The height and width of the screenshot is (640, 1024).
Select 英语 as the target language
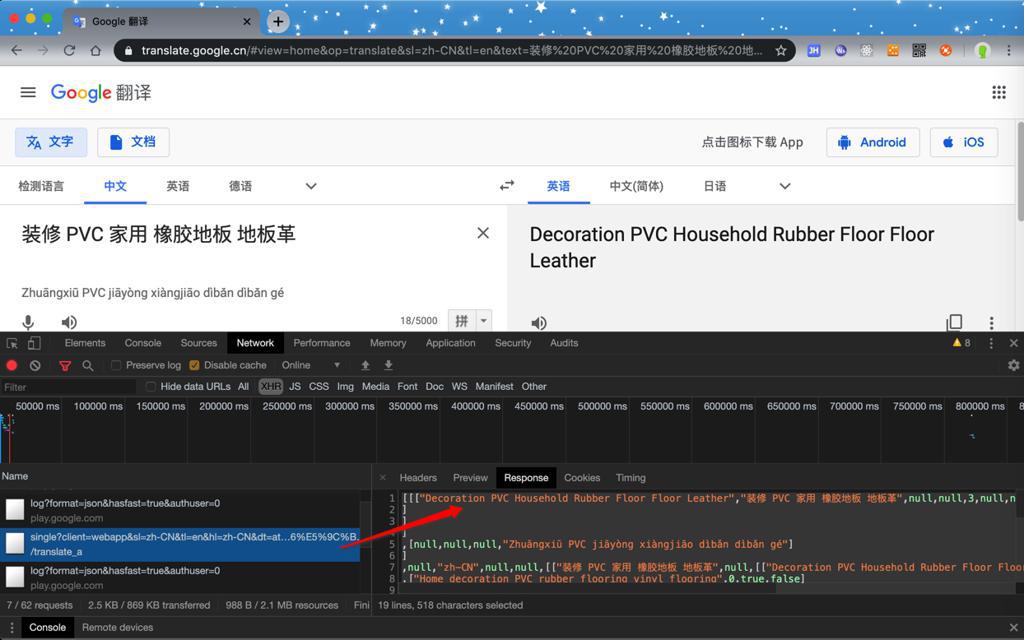tap(558, 186)
